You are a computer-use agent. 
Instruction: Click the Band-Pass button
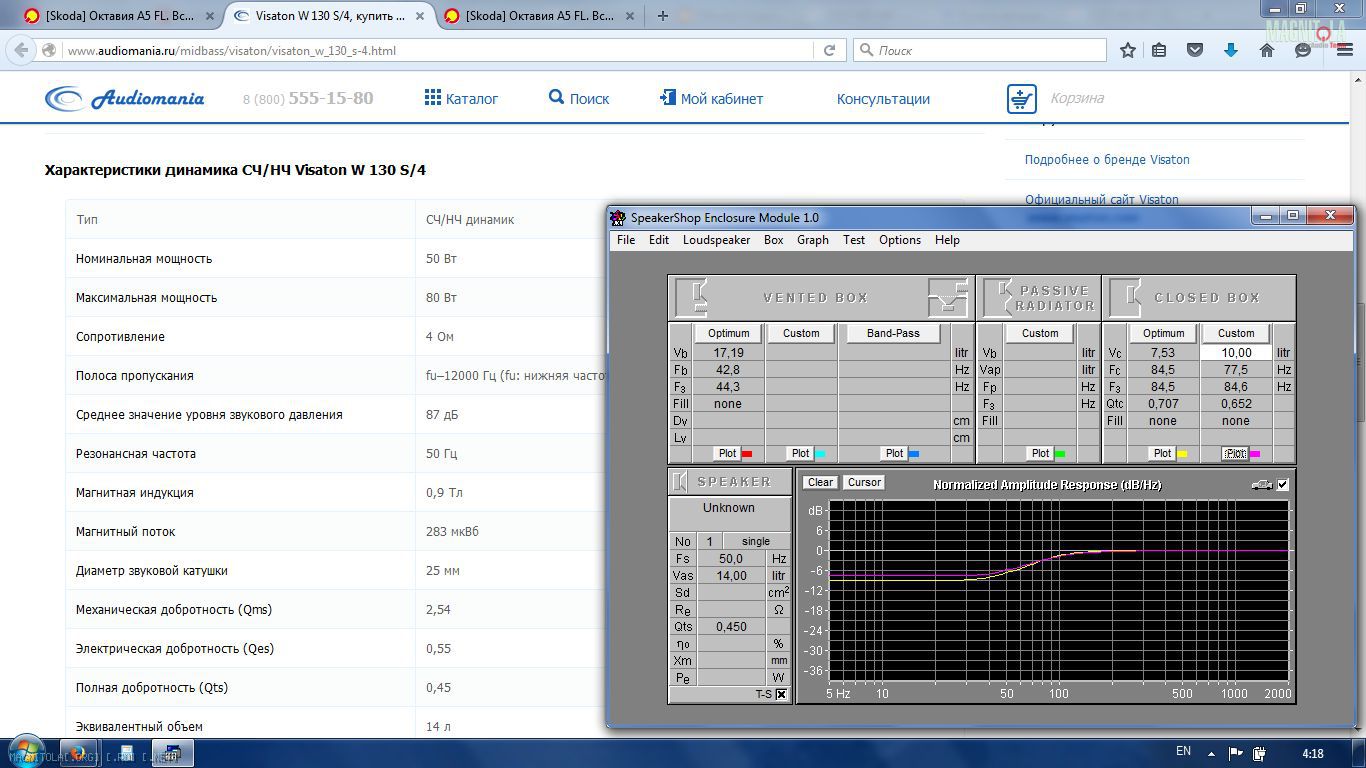coord(893,333)
